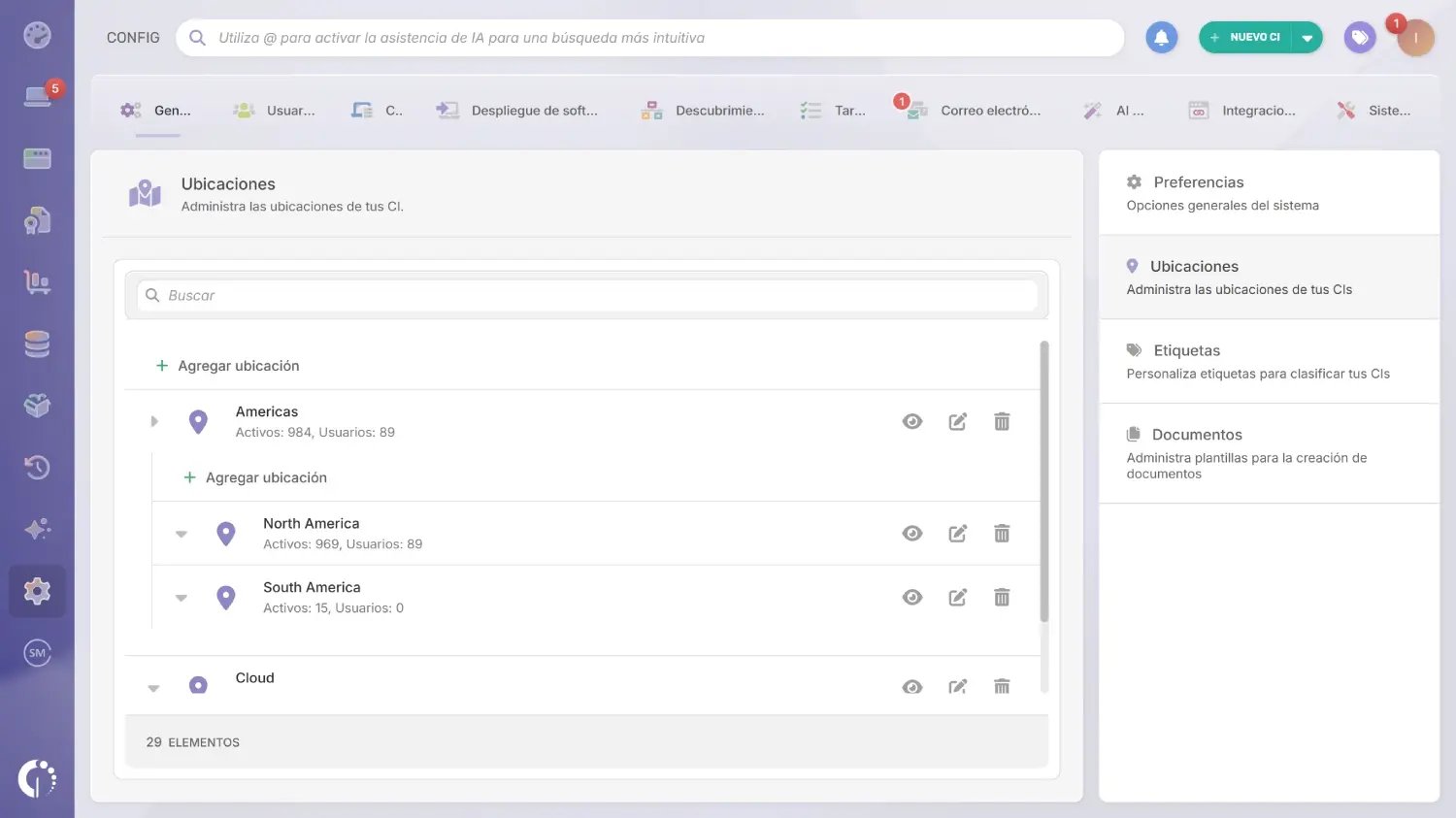The width and height of the screenshot is (1456, 818).
Task: Click the notifications bell icon
Action: coord(1161,38)
